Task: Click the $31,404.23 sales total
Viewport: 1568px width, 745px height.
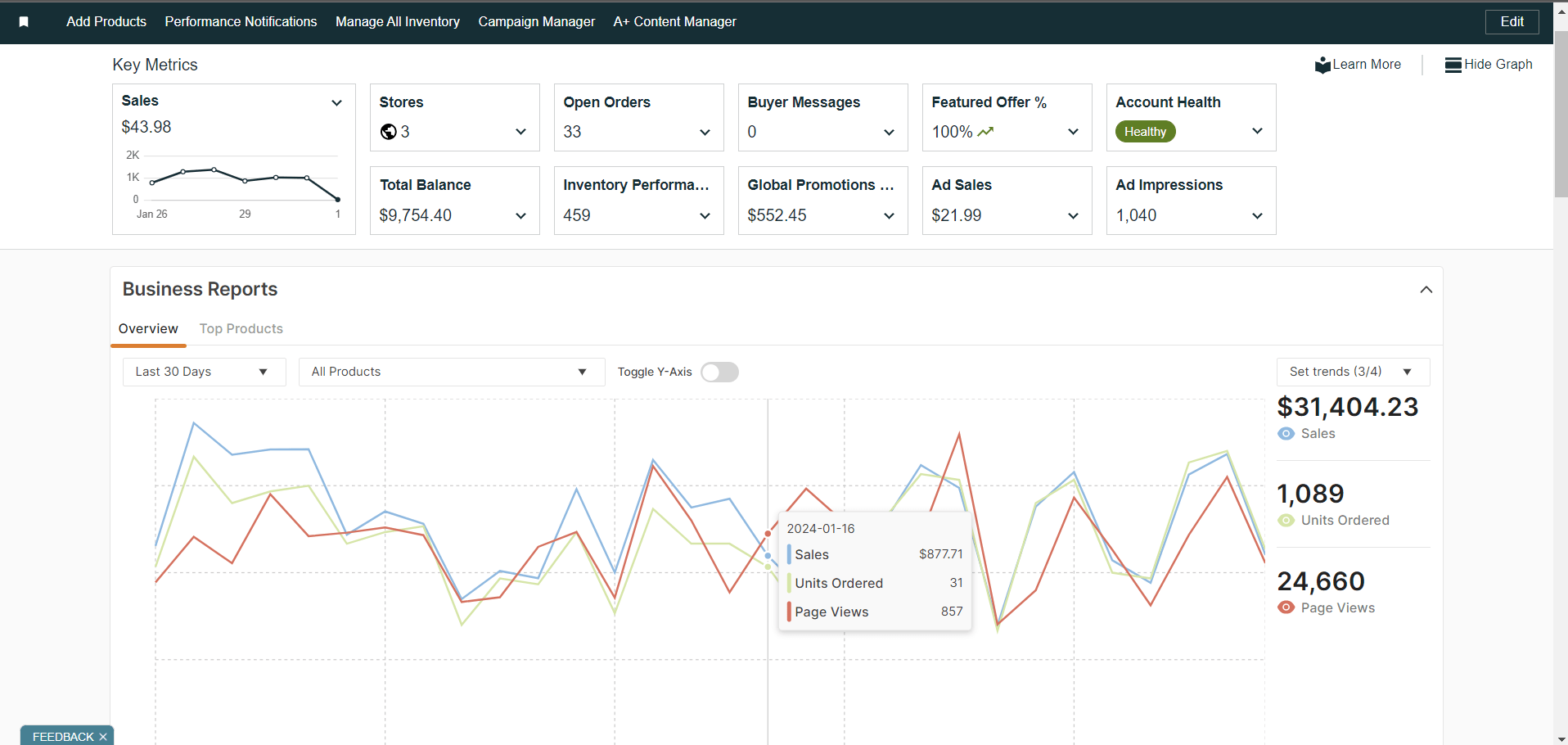Action: pyautogui.click(x=1348, y=407)
